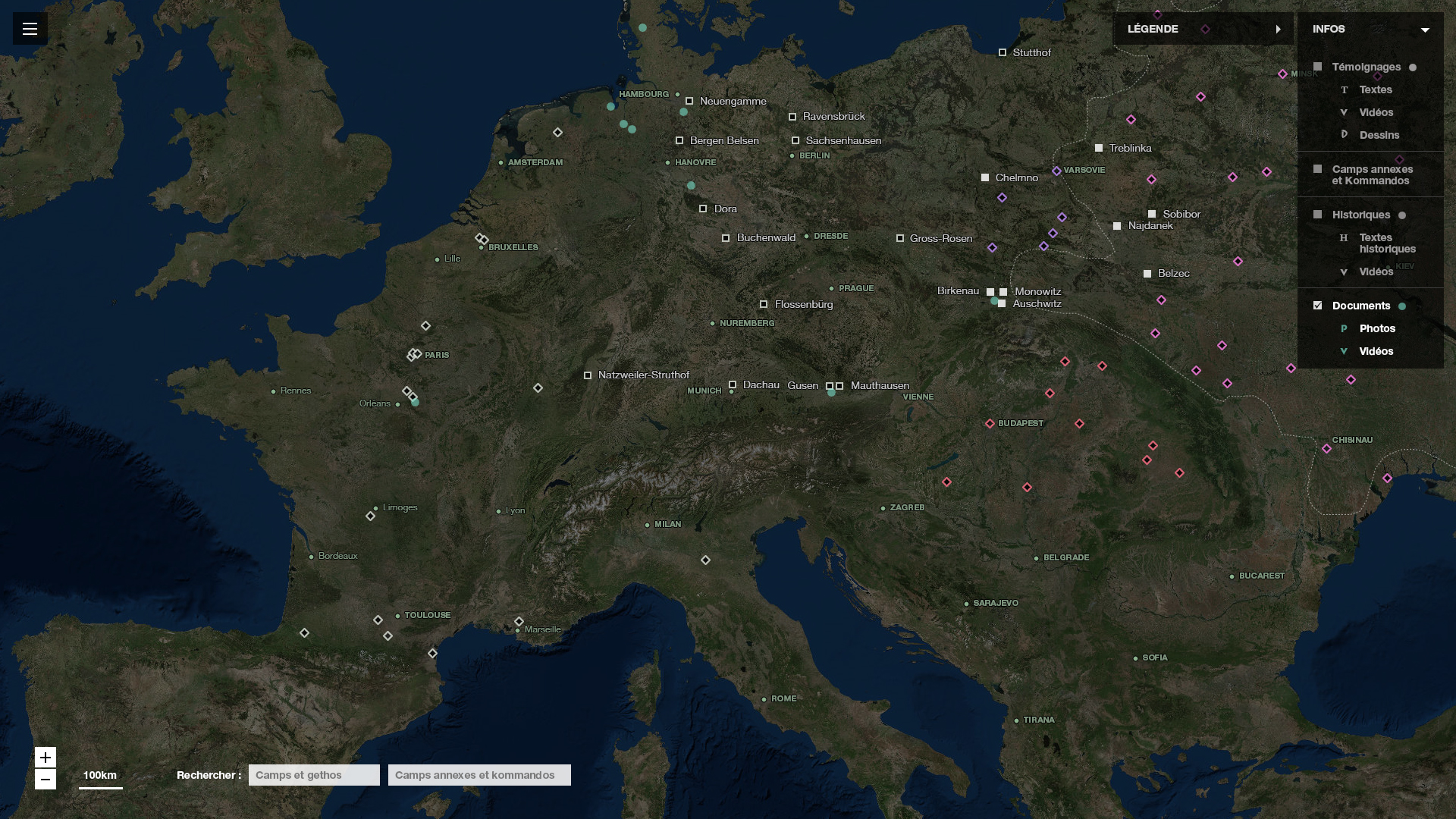
Task: Click the white diamond near Toulouse
Action: [378, 620]
